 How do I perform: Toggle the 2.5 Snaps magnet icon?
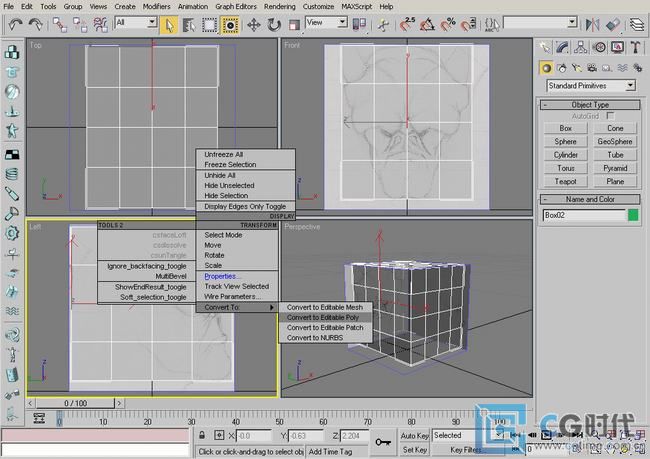click(x=407, y=24)
